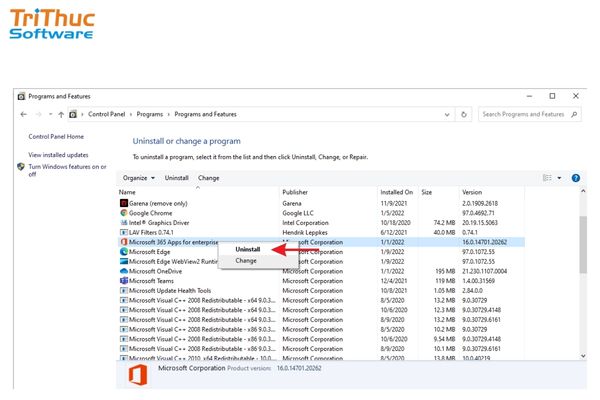Expand chevron after Programs breadcrumb
600x400 pixels.
(168, 114)
